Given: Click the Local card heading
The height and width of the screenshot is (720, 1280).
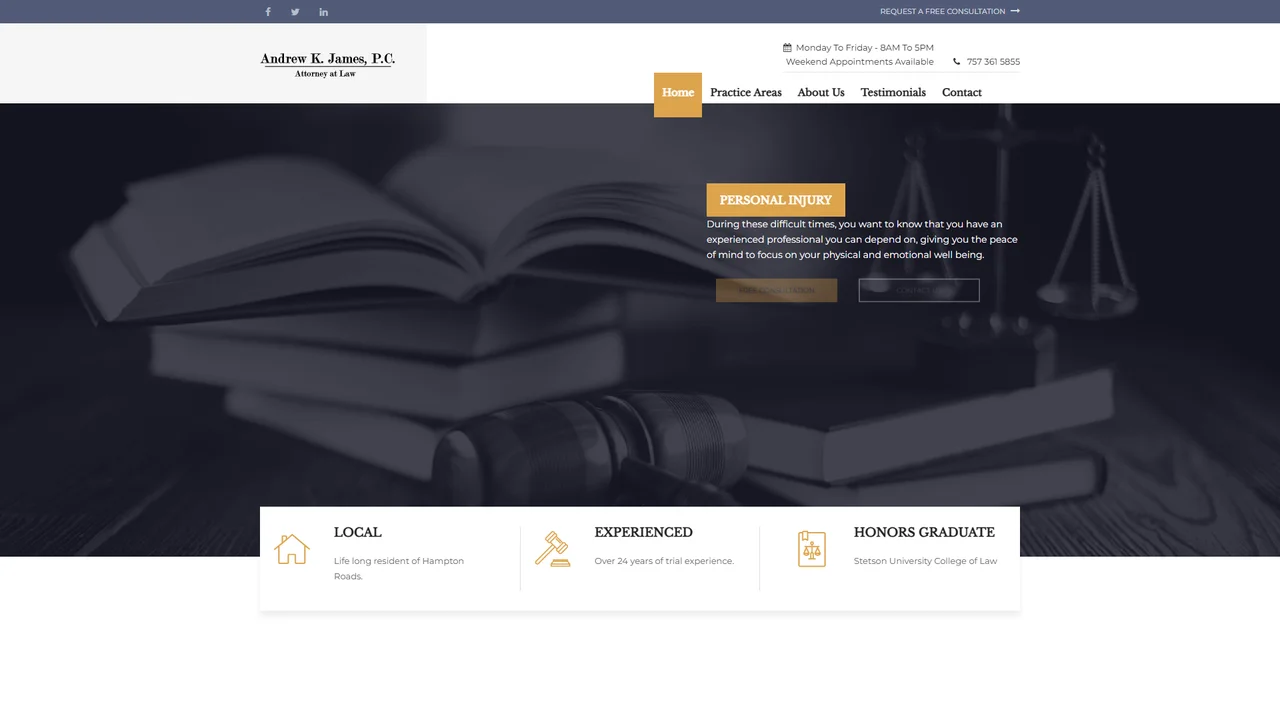Looking at the screenshot, I should coord(358,532).
